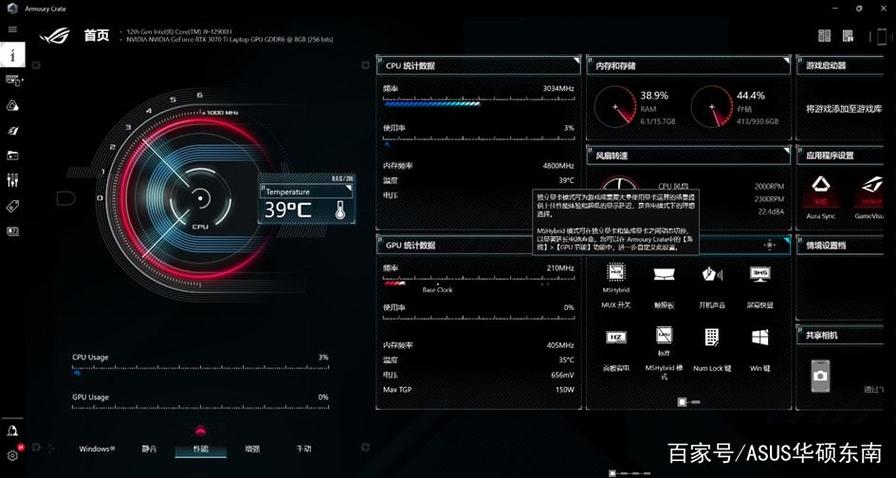The height and width of the screenshot is (478, 896).
Task: Open Aura Sync from the sidebar triangle icon
Action: [13, 105]
